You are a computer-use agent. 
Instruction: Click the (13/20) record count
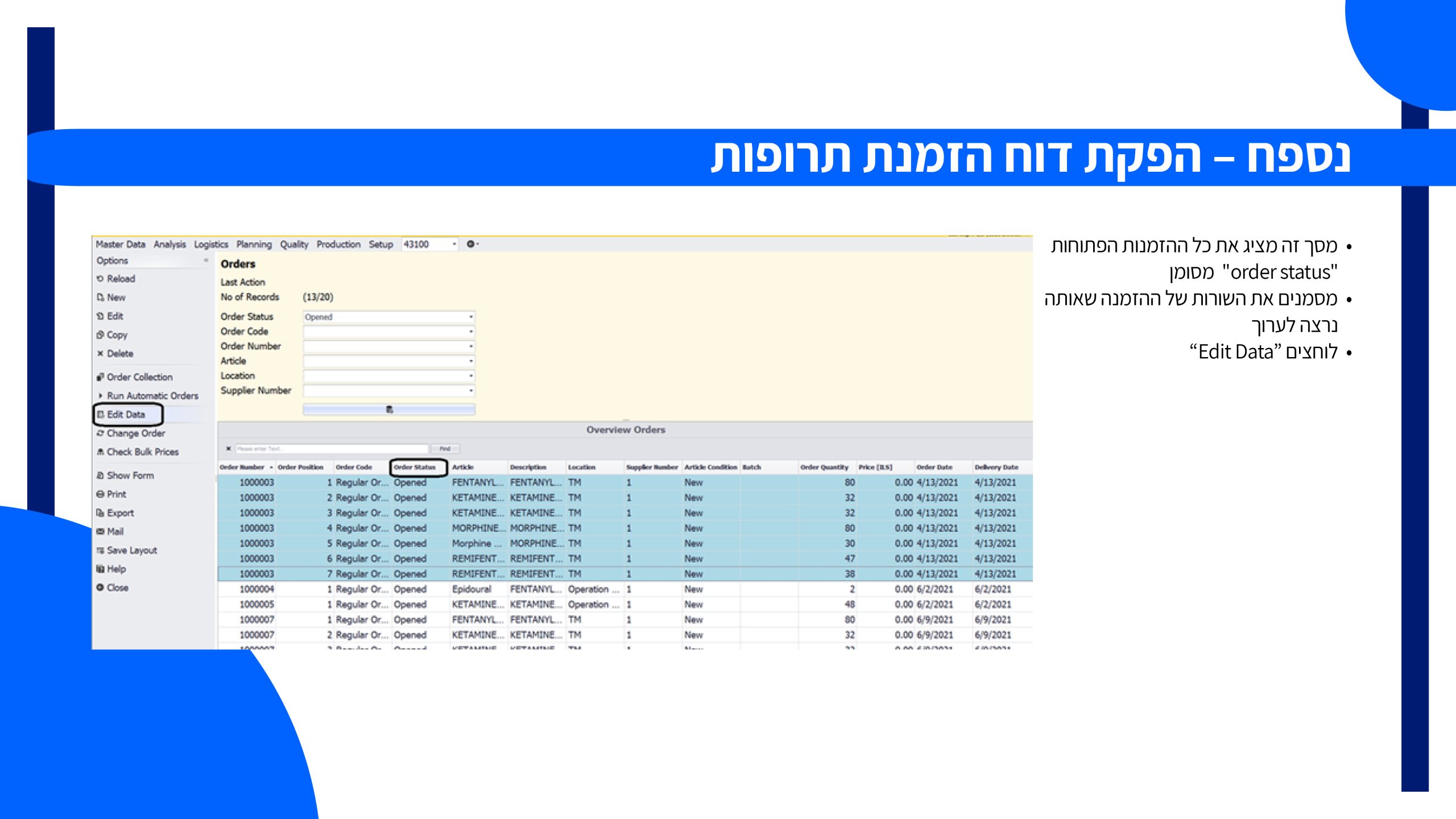tap(318, 297)
